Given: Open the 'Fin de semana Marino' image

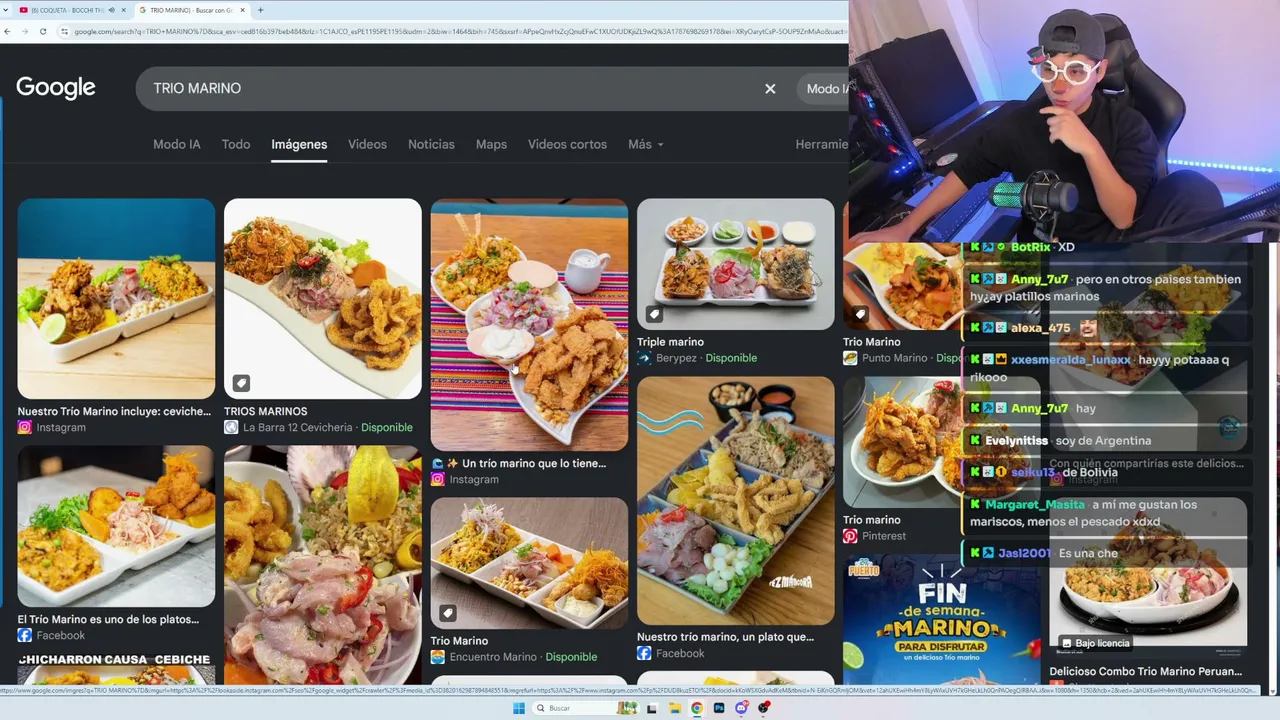Looking at the screenshot, I should 941,620.
